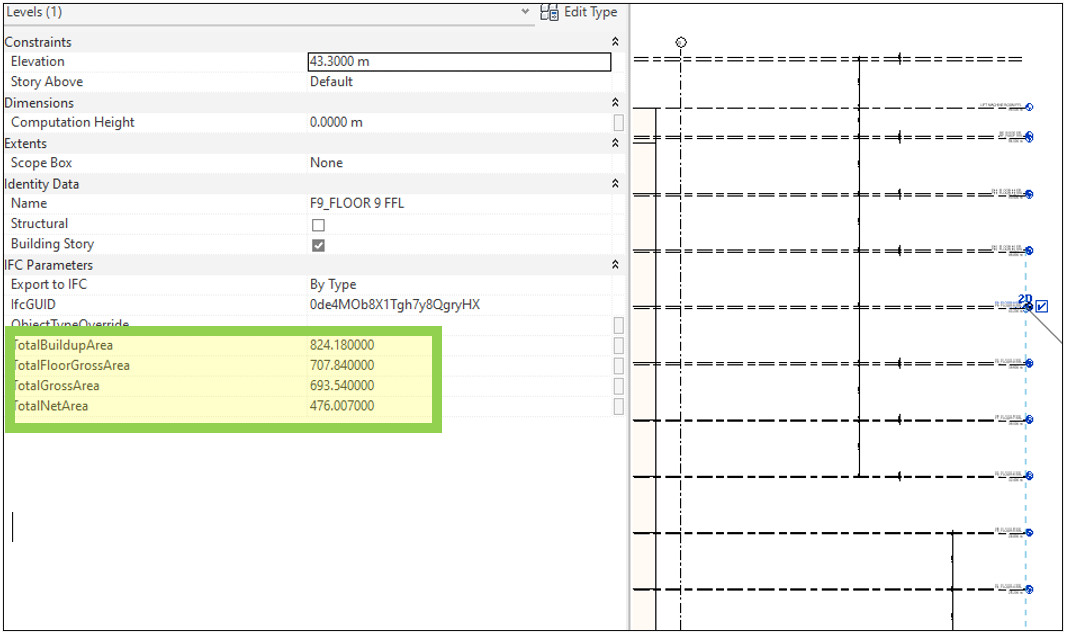Uncheck the Building Story checkbox
Image resolution: width=1067 pixels, height=635 pixels.
318,244
